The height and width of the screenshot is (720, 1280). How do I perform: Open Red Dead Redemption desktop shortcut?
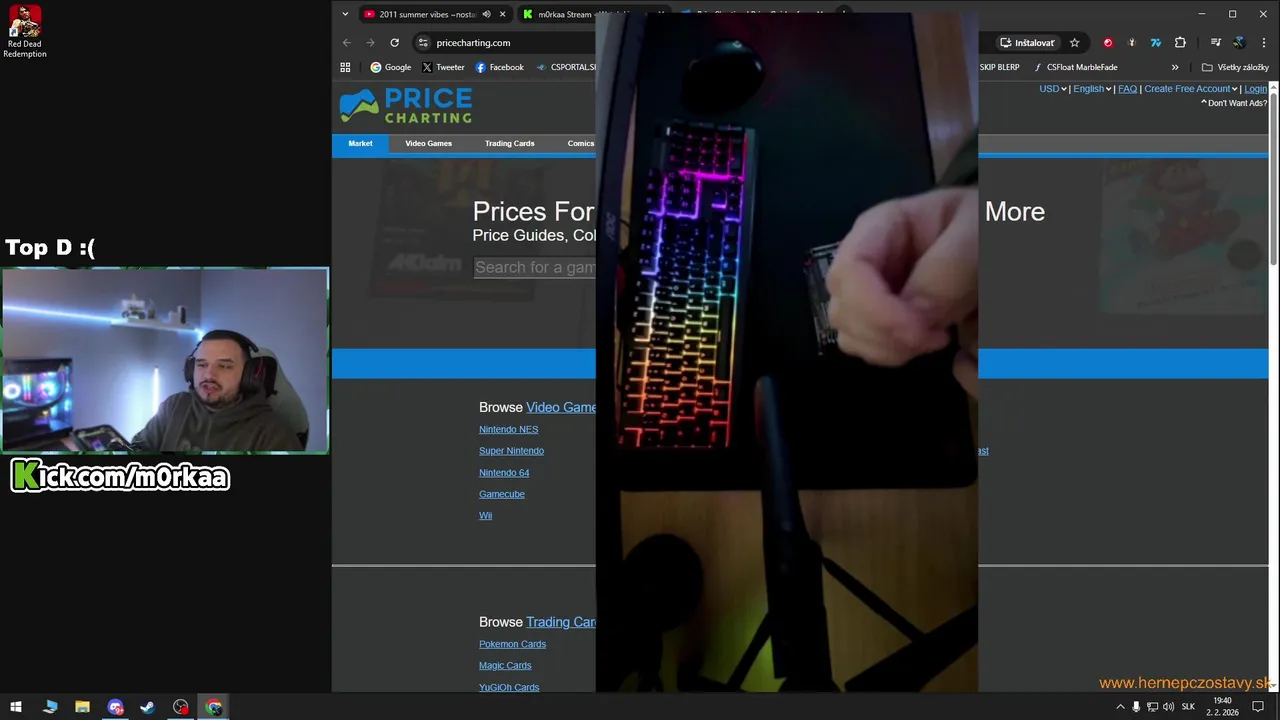pyautogui.click(x=25, y=32)
